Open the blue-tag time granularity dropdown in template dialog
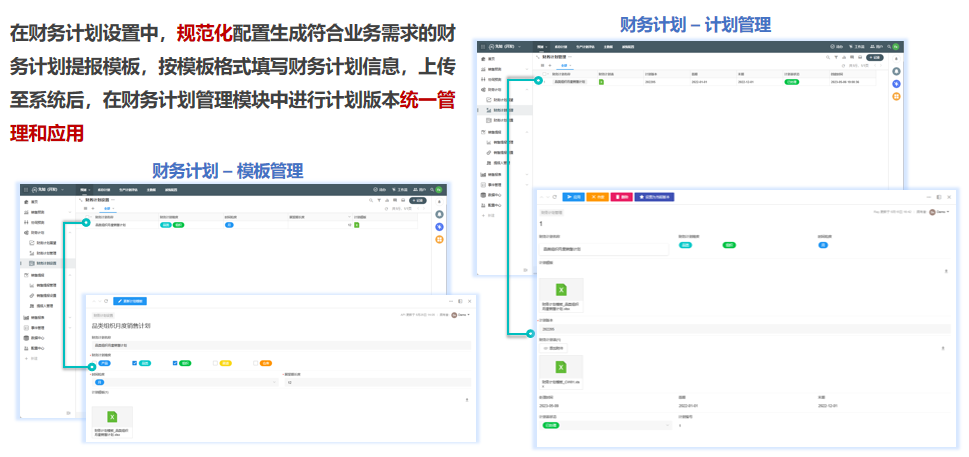The height and width of the screenshot is (457, 969). click(184, 382)
